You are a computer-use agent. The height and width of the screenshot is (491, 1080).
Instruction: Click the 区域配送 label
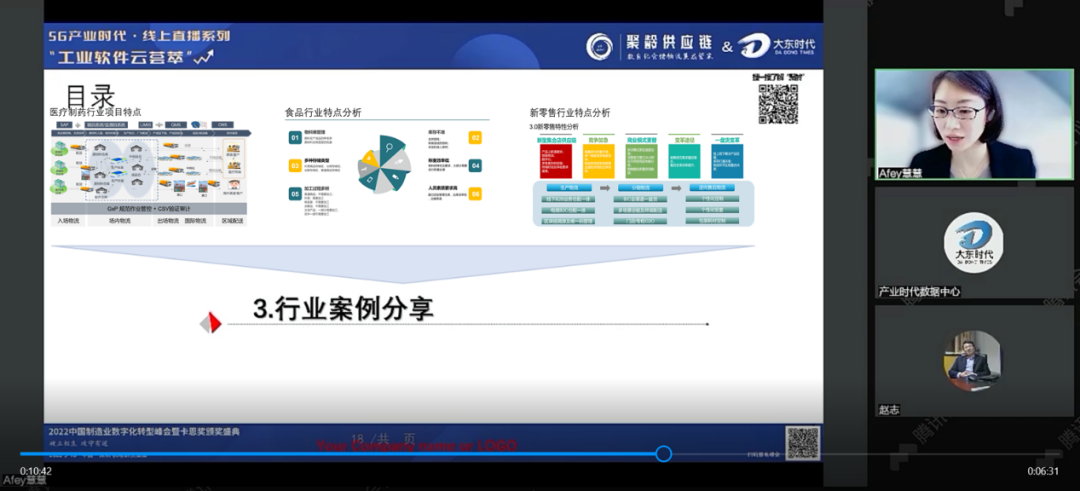pos(233,221)
